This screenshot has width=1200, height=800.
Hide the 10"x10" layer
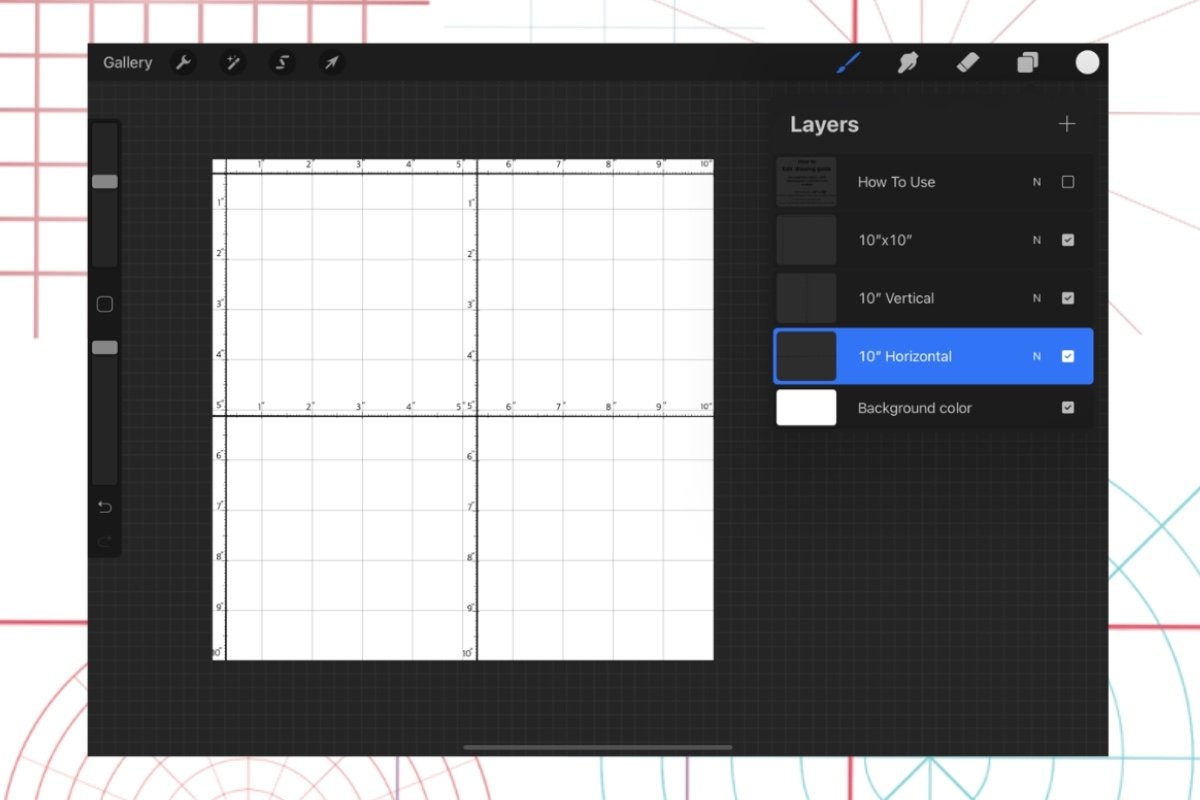pos(1068,240)
